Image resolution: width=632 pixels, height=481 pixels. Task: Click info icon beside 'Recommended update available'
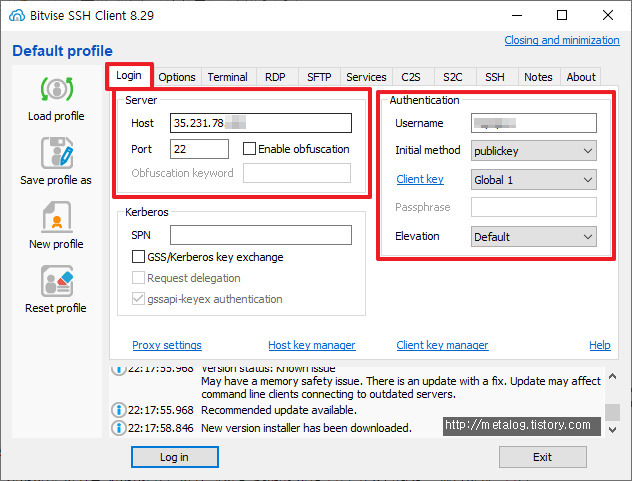coord(118,410)
